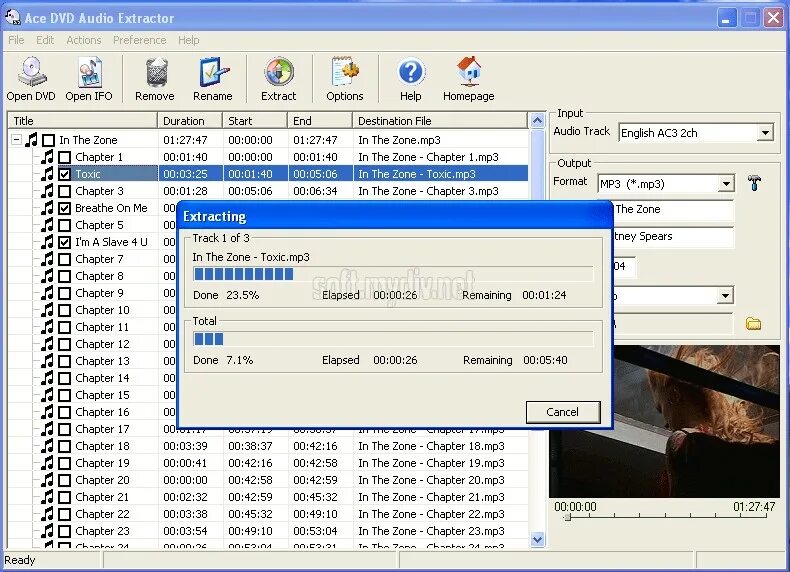Select the Chapter 12 row

(93, 344)
